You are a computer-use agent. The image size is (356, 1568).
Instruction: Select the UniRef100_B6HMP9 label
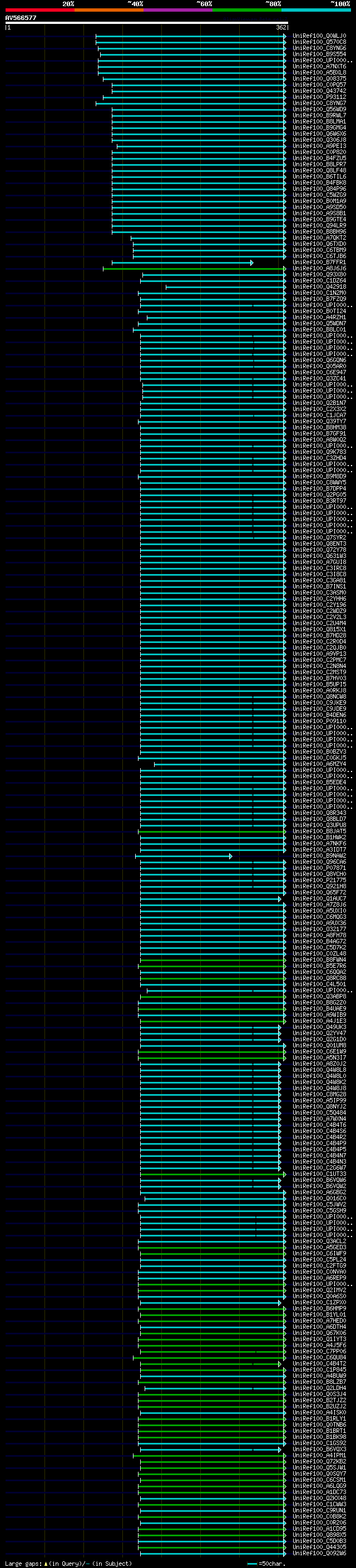[319, 1309]
